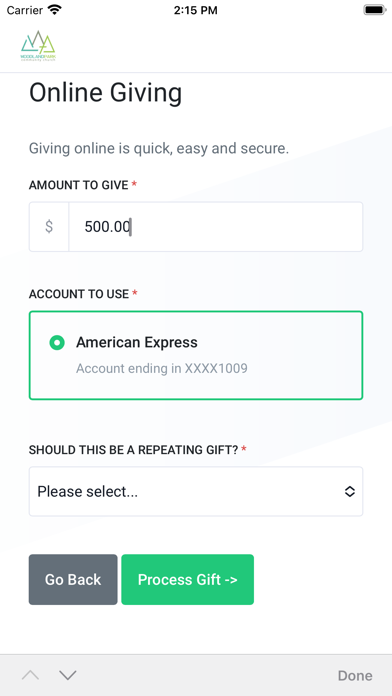Tap the next field down arrow
The width and height of the screenshot is (392, 696).
[x=68, y=675]
